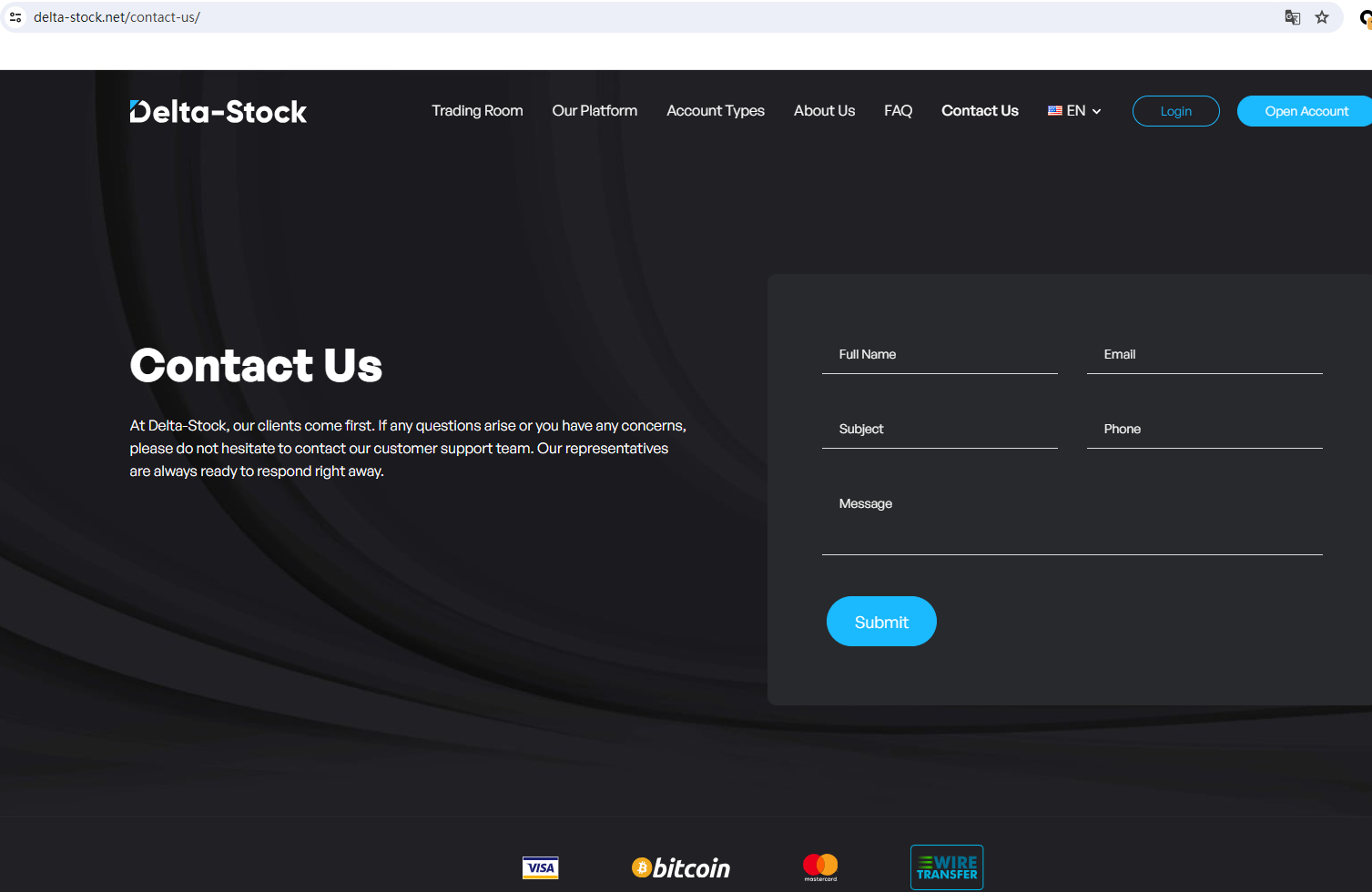Image resolution: width=1372 pixels, height=892 pixels.
Task: Open site information icon in address bar
Action: (x=15, y=17)
